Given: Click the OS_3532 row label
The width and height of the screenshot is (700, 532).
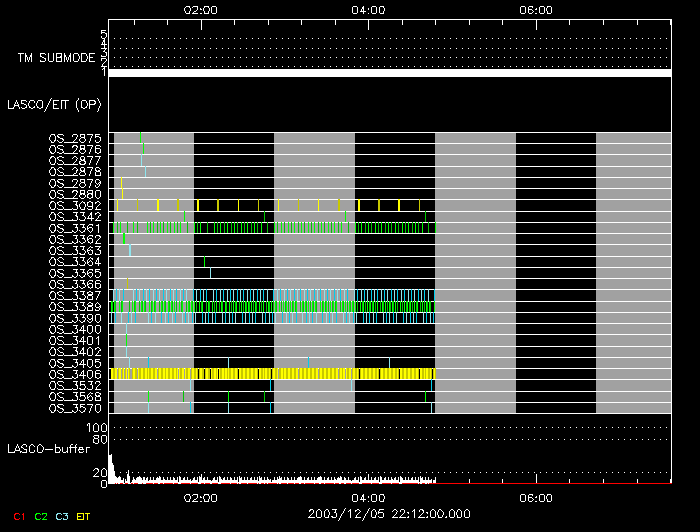Looking at the screenshot, I should (x=75, y=385).
